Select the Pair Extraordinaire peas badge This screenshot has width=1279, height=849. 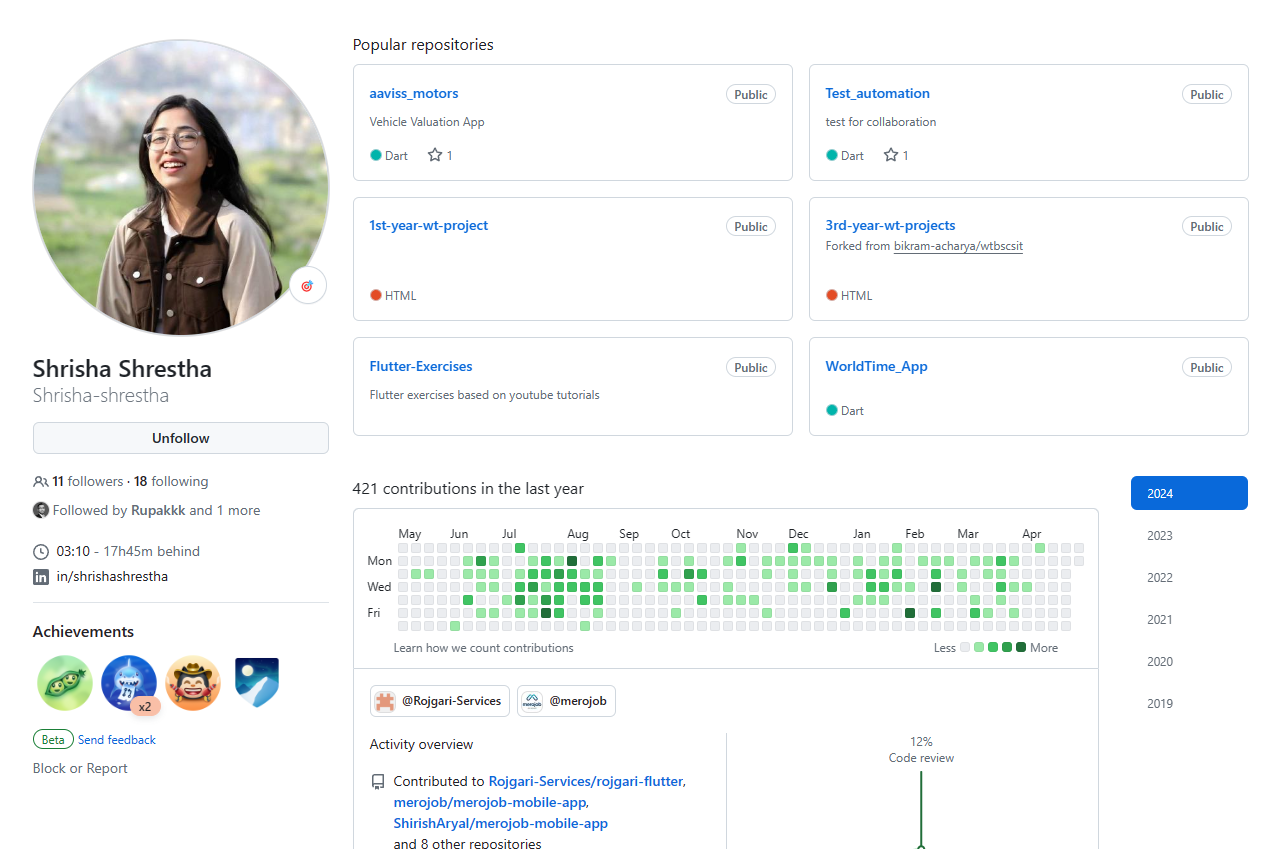click(x=64, y=682)
